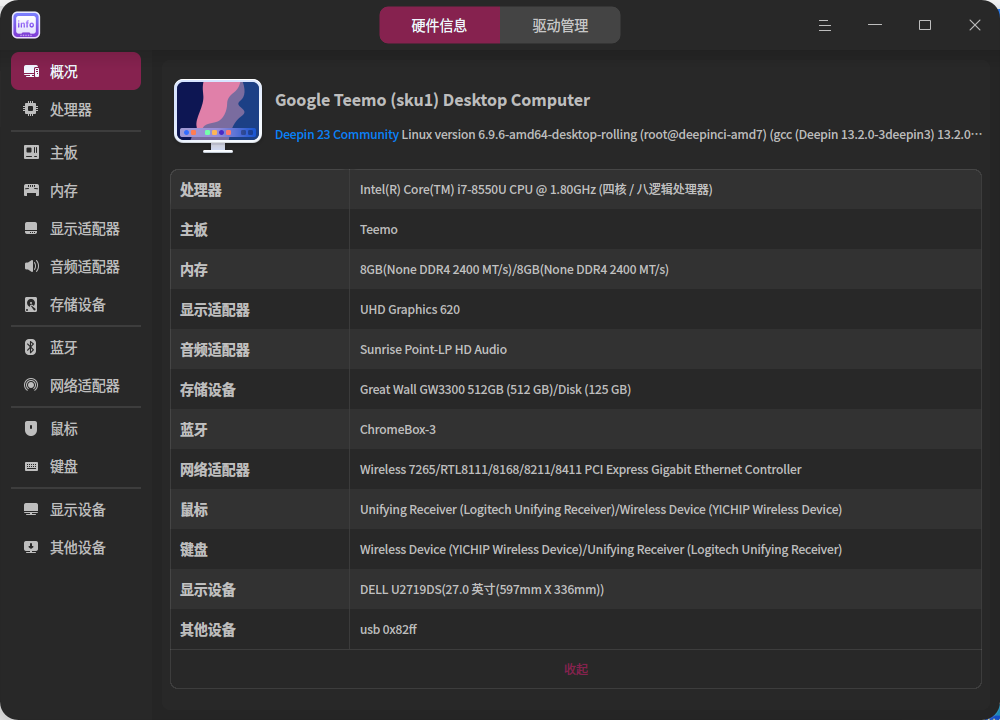Minimize the device manager window
Image resolution: width=1000 pixels, height=720 pixels.
[875, 26]
